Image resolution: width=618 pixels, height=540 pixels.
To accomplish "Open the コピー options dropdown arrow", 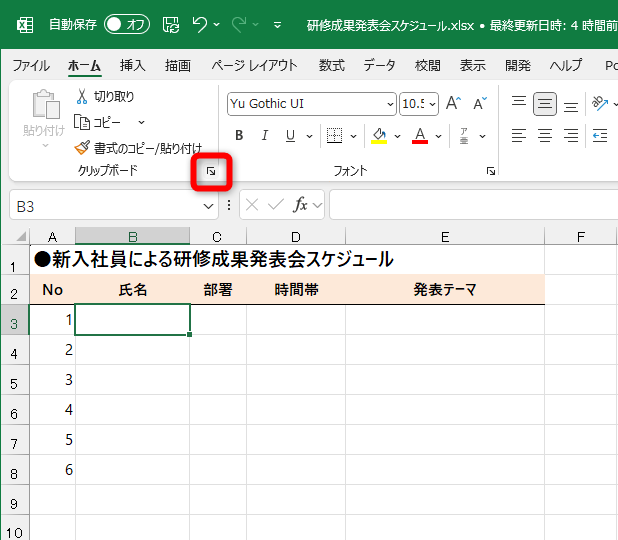I will coord(141,123).
